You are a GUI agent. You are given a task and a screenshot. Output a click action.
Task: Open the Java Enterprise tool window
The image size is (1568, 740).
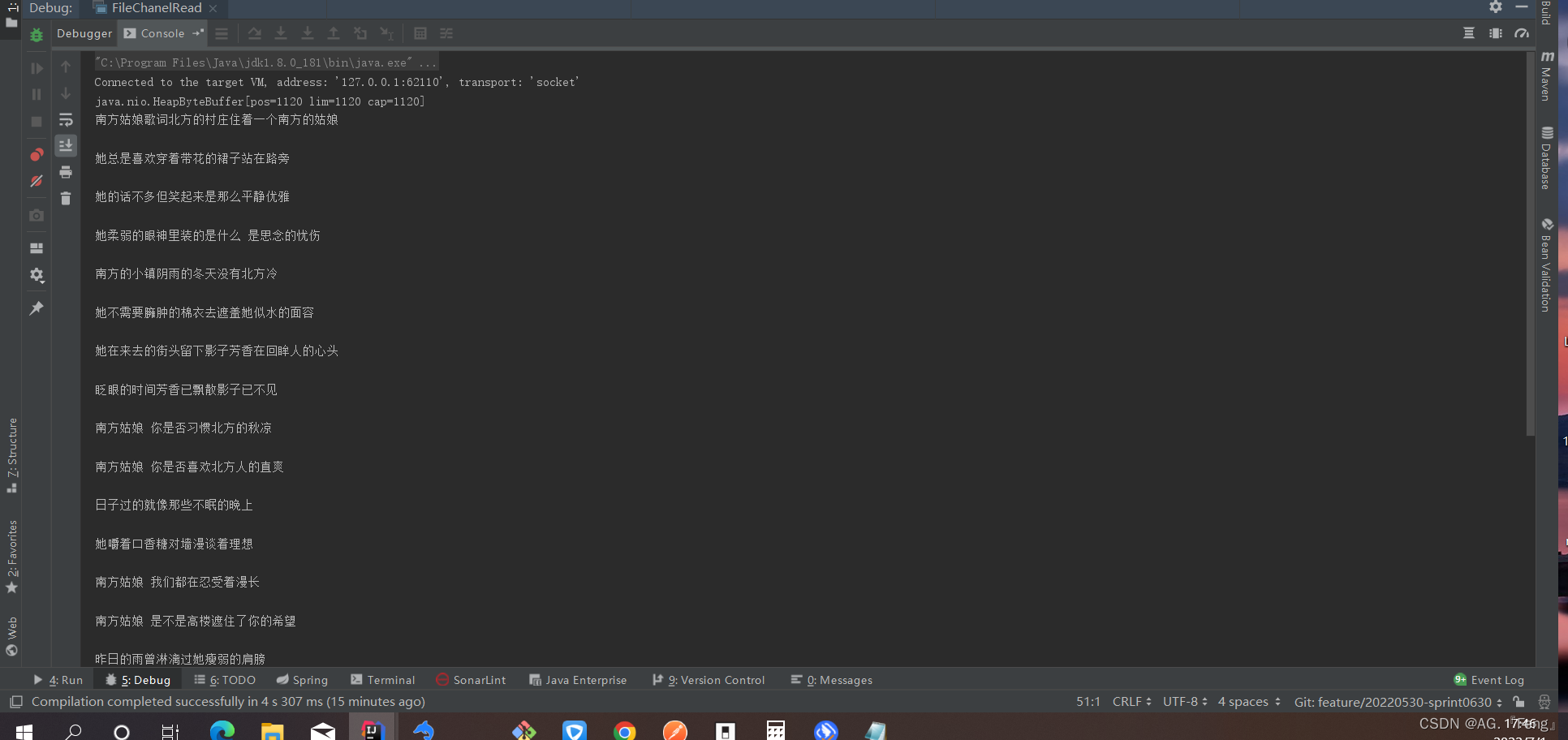coord(578,680)
